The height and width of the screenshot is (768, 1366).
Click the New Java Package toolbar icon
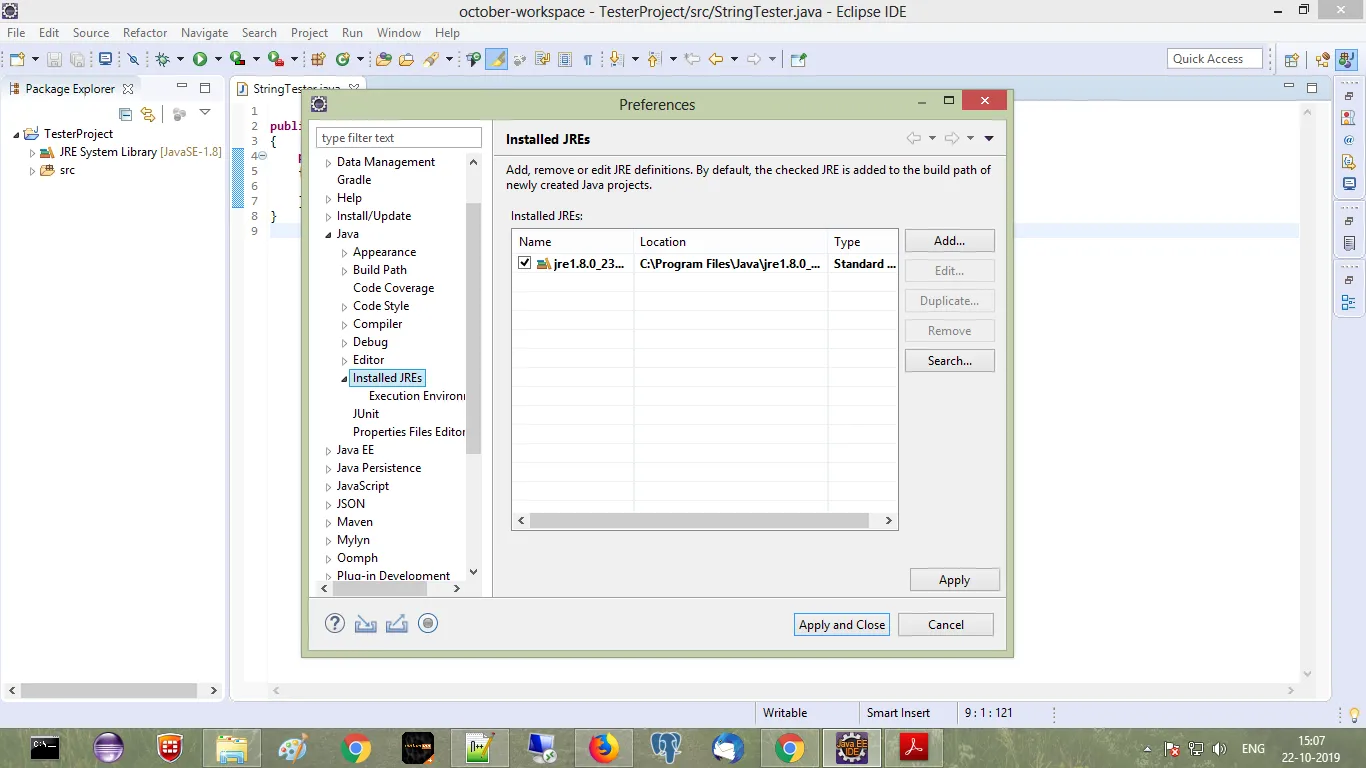(319, 60)
